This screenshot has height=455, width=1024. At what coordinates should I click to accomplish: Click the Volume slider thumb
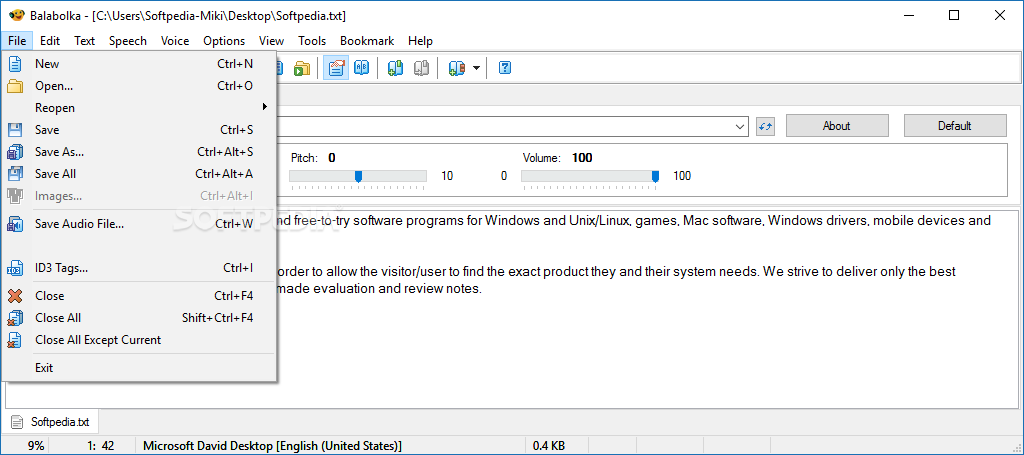655,176
